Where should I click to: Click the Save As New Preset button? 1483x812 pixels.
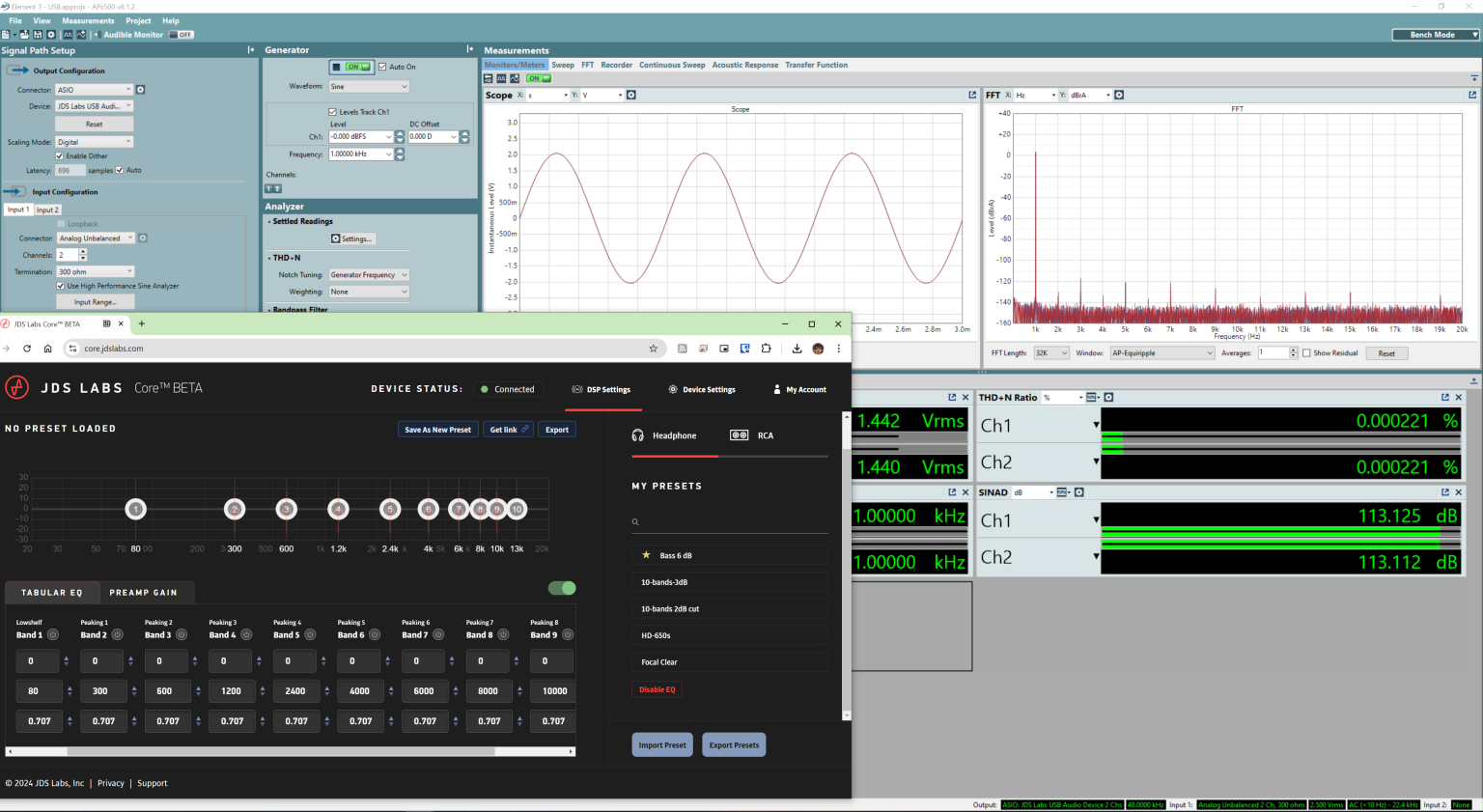(437, 429)
